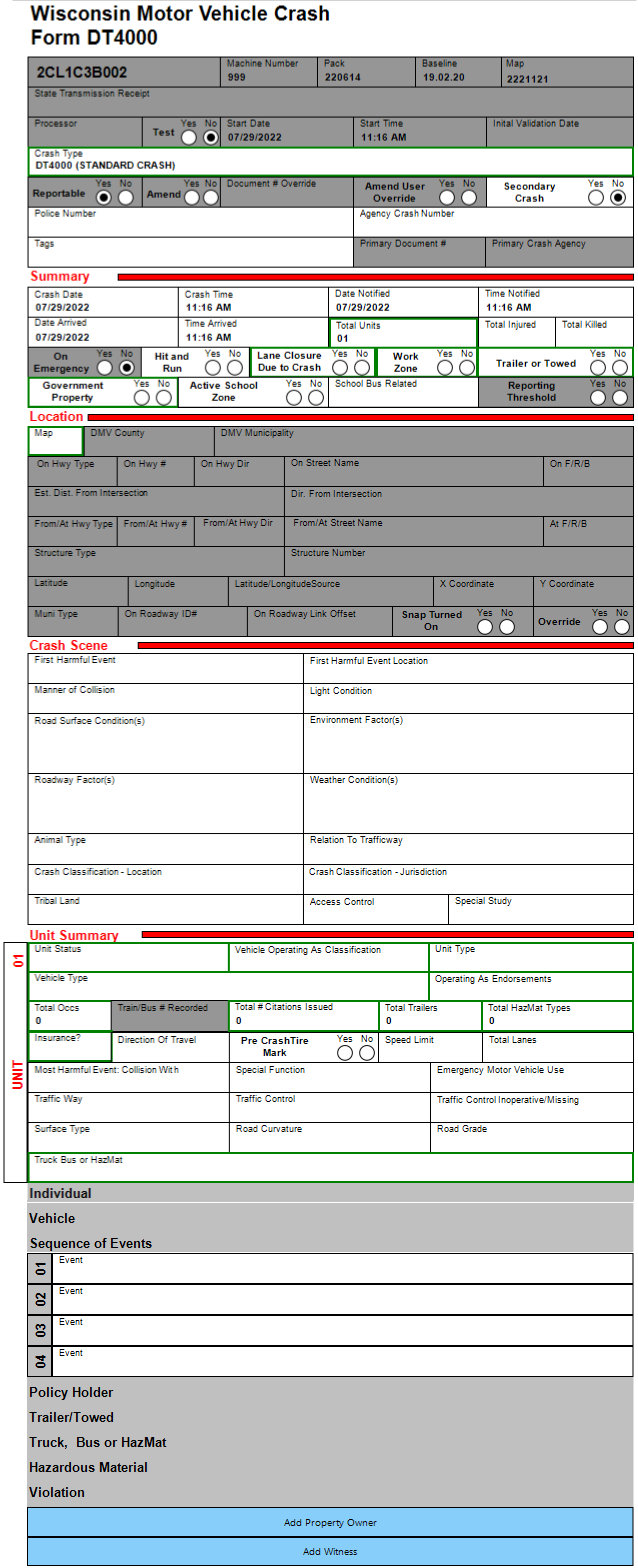Screen dimensions: 638x1568
Task: Open the Manner of Collision field
Action: pyautogui.click(x=165, y=699)
